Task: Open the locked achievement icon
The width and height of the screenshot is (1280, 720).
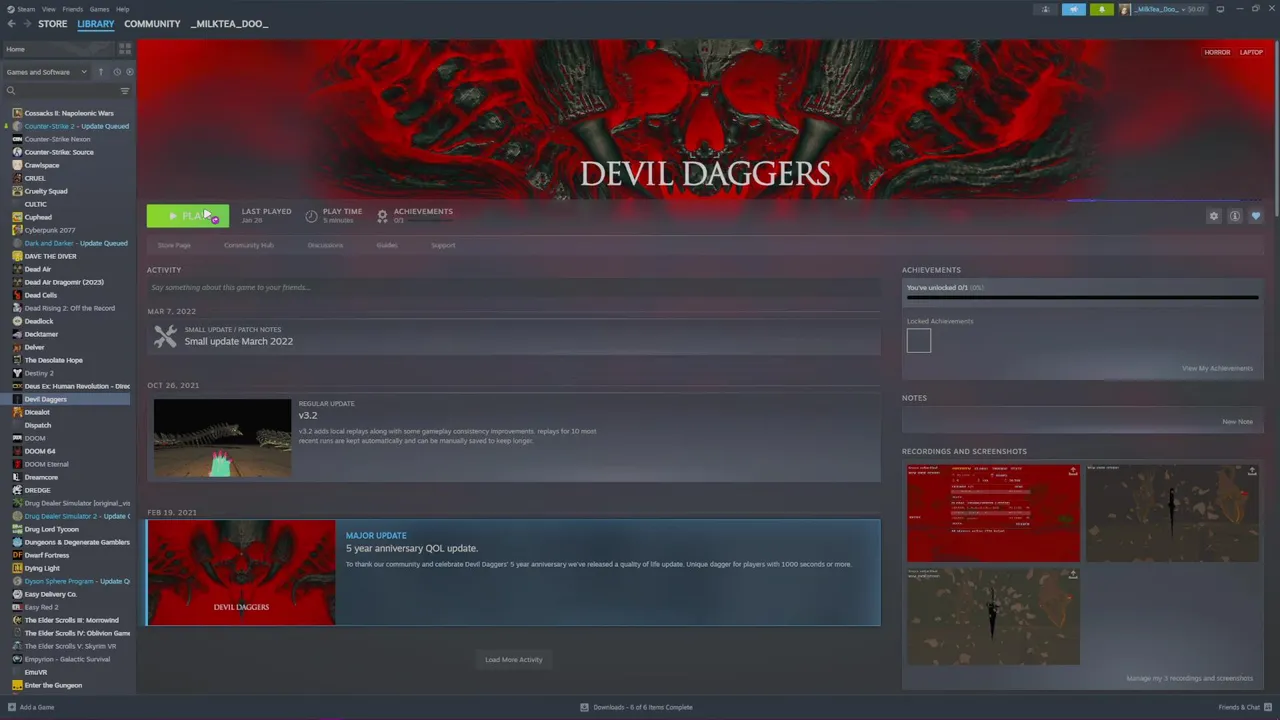Action: click(x=918, y=341)
